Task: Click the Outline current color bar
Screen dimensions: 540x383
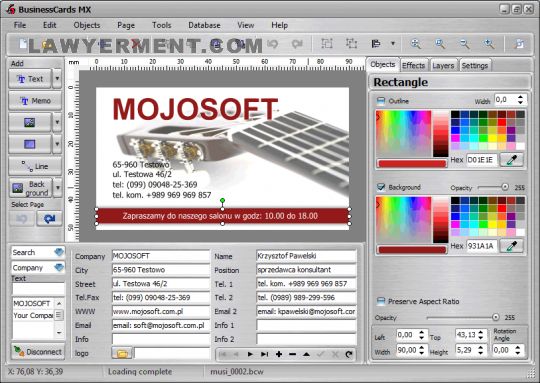Action: [x=412, y=164]
